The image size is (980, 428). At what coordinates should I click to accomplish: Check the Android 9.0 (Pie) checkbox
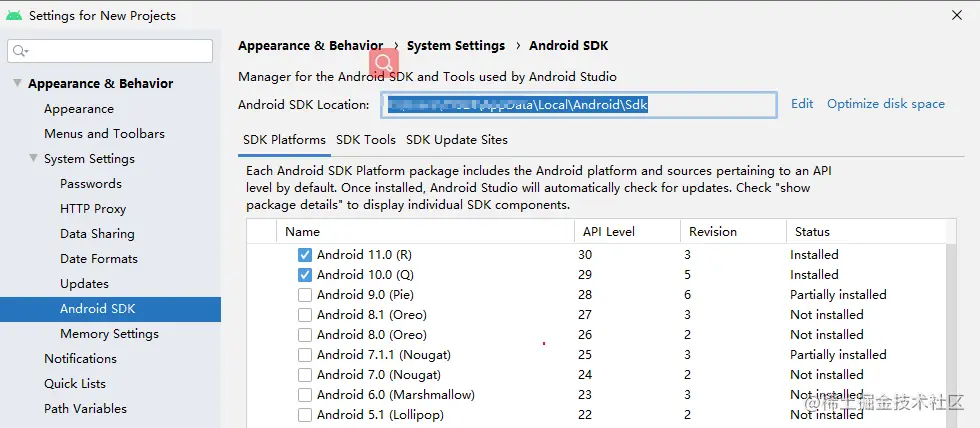tap(305, 295)
